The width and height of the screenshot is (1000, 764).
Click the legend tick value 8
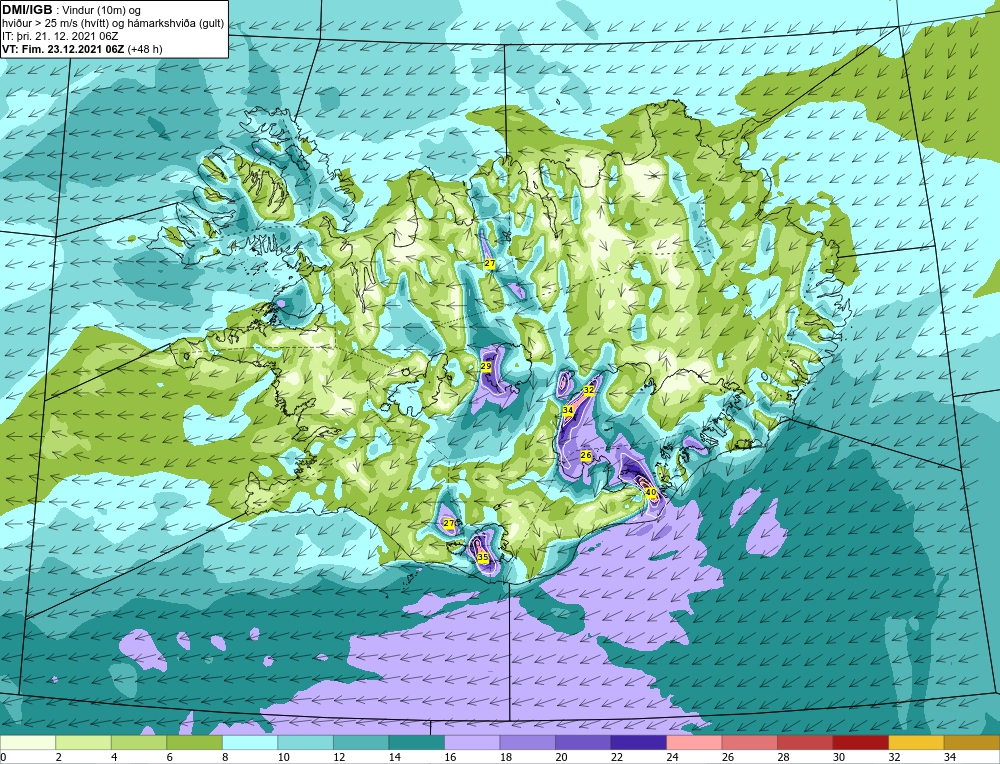point(227,758)
